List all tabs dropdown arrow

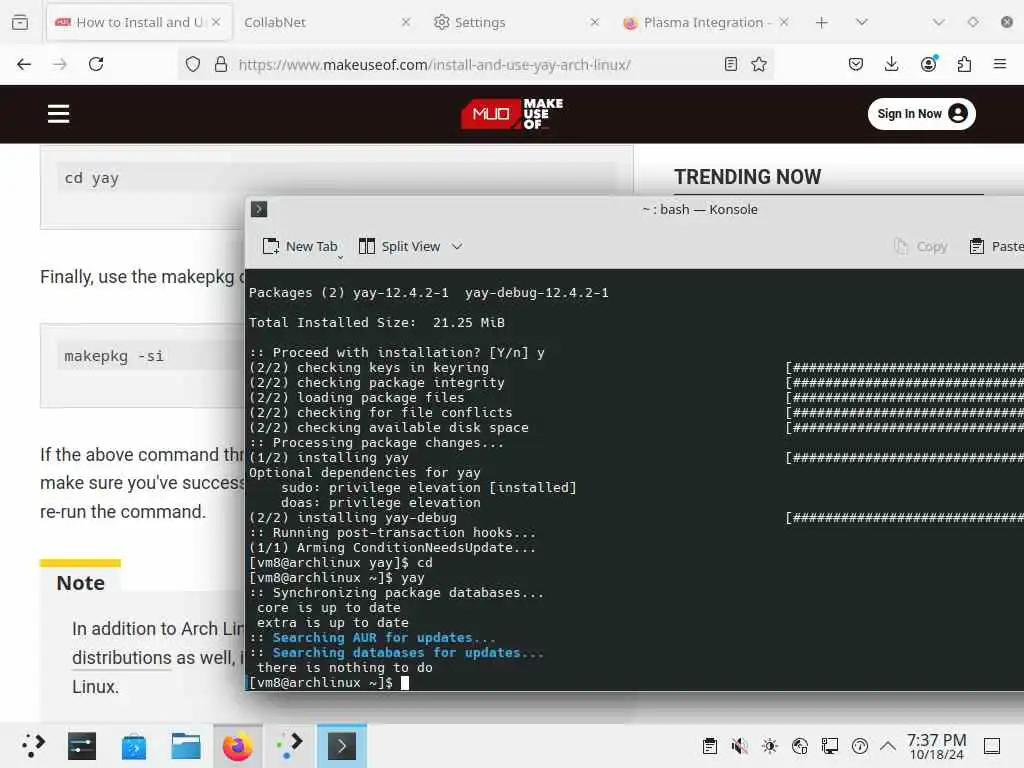click(862, 22)
